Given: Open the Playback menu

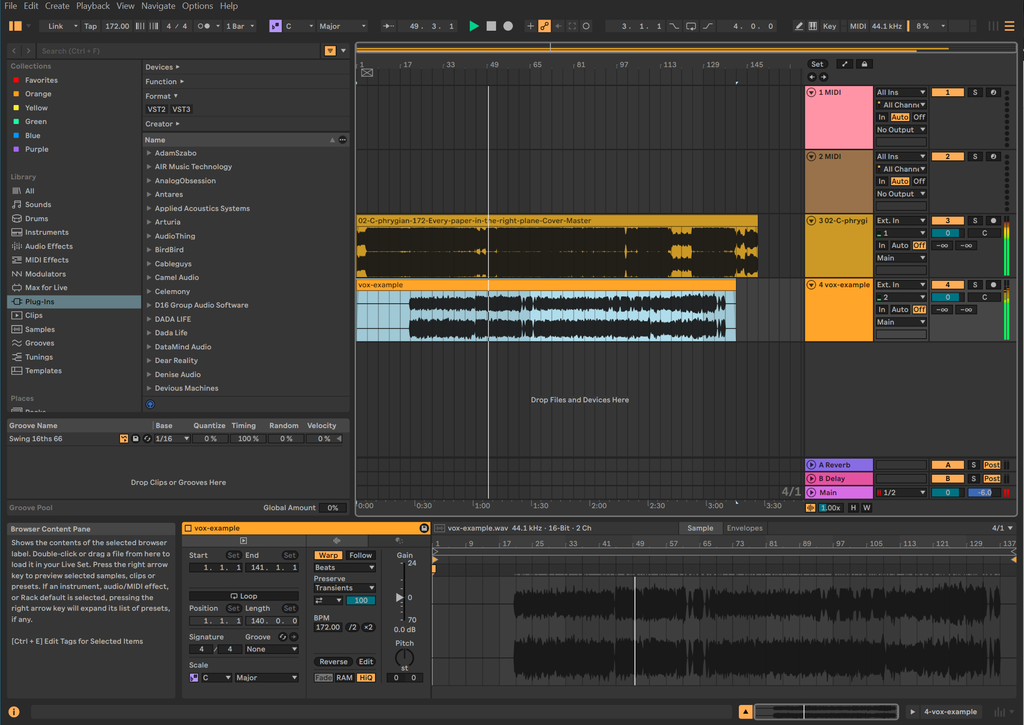Looking at the screenshot, I should (93, 6).
